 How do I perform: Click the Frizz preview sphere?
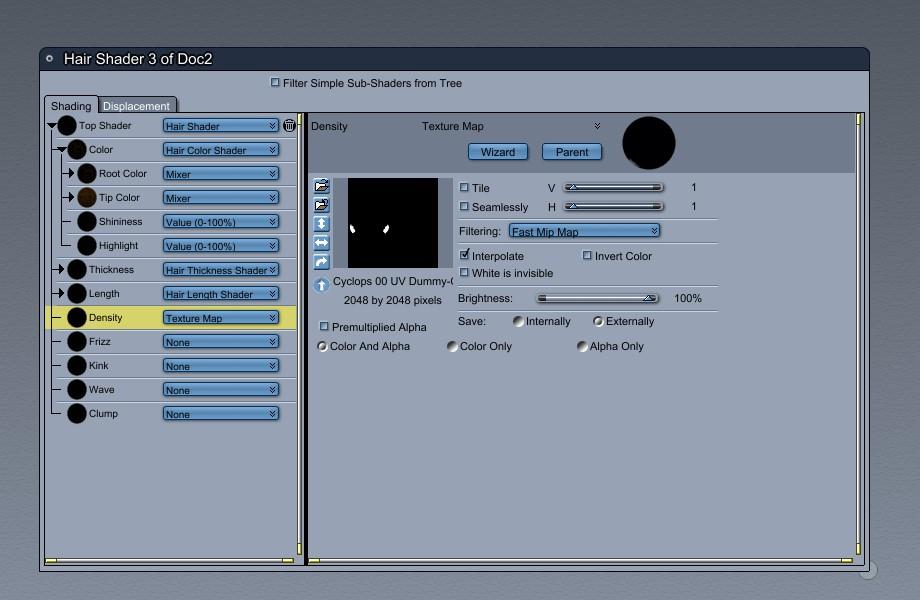point(77,341)
